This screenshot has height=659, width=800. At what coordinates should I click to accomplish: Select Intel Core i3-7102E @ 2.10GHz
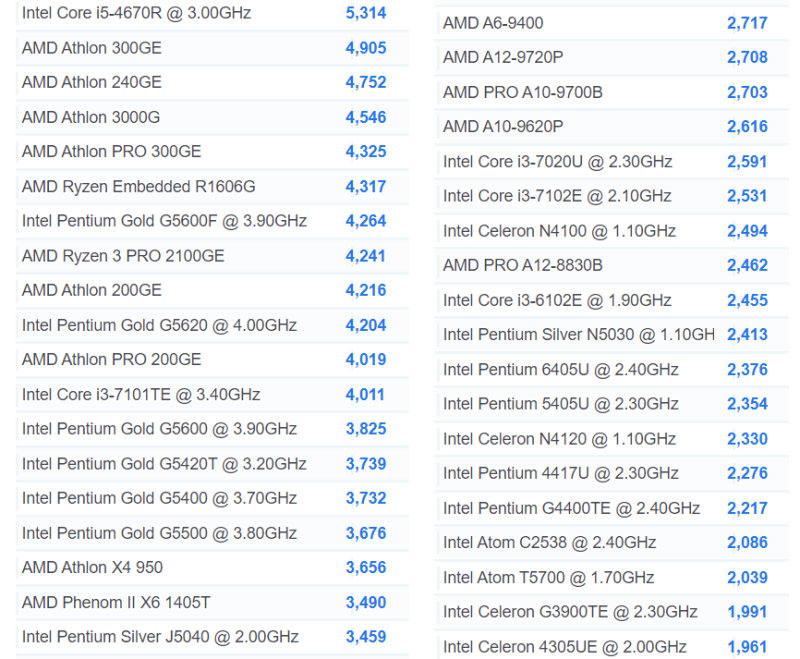(557, 196)
